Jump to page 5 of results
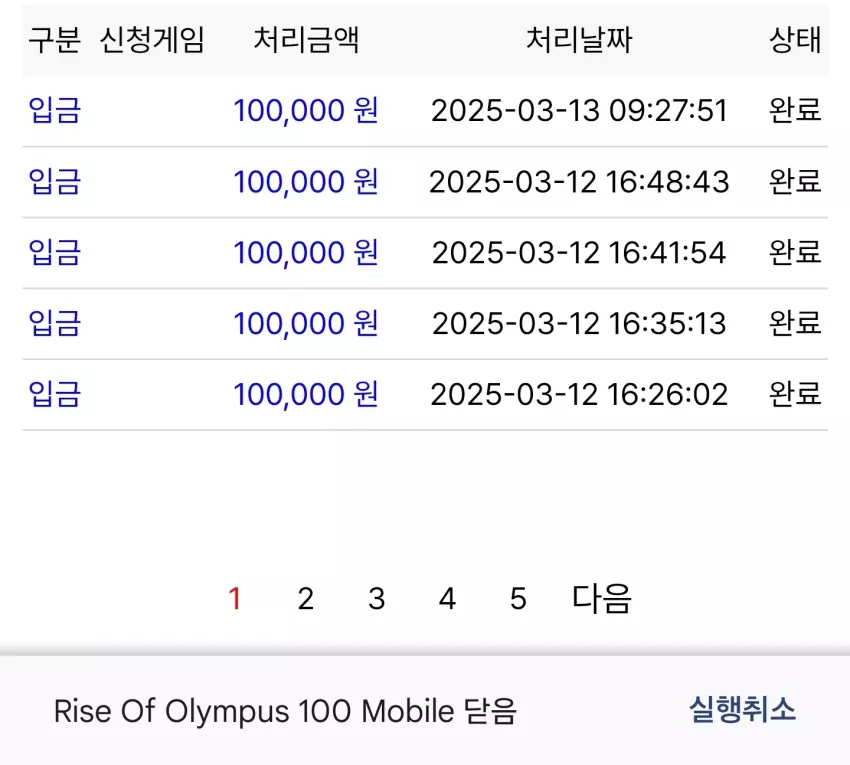Image resolution: width=850 pixels, height=765 pixels. (518, 599)
